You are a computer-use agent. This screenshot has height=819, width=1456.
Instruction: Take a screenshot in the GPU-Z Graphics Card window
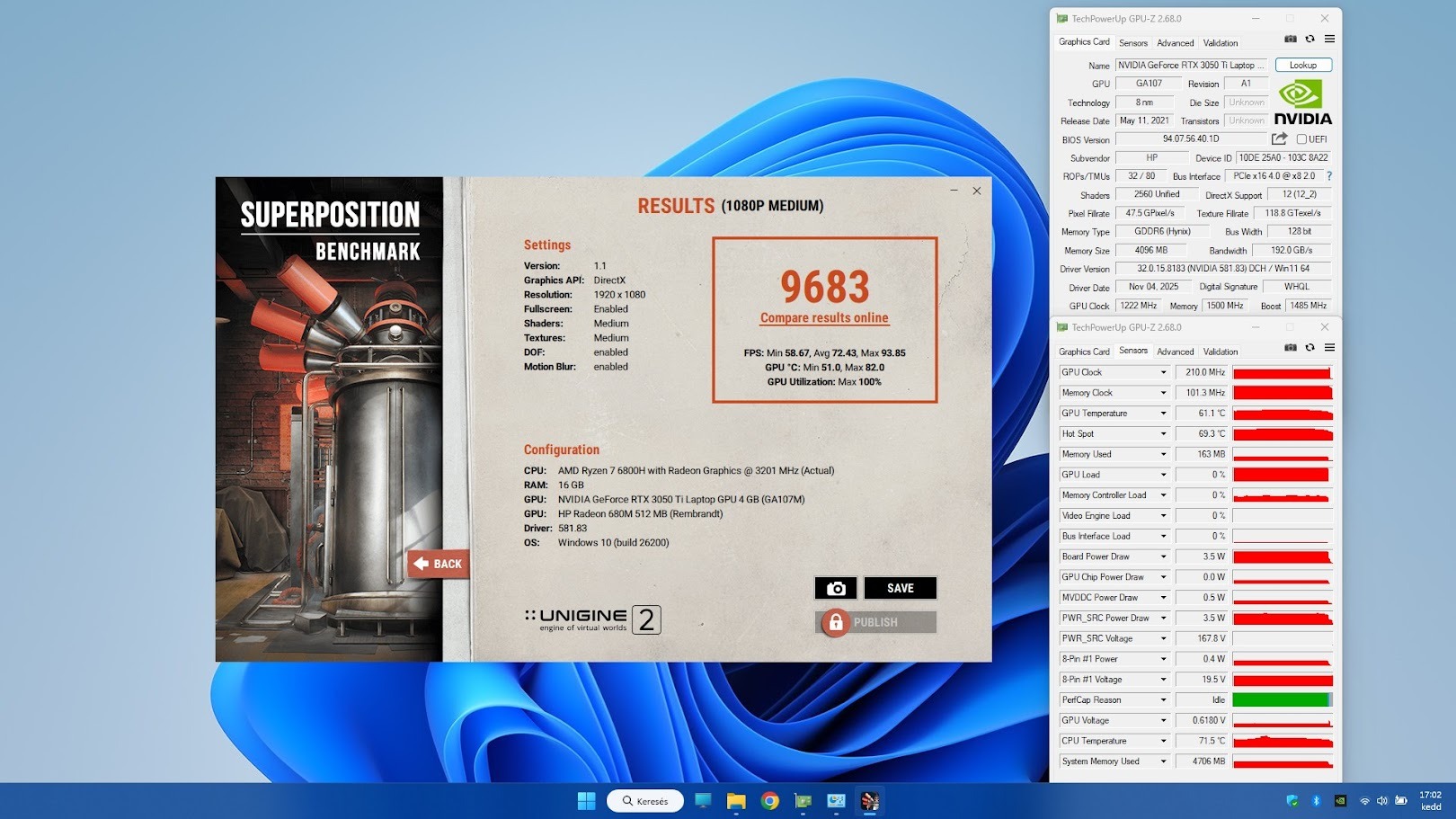(1291, 39)
